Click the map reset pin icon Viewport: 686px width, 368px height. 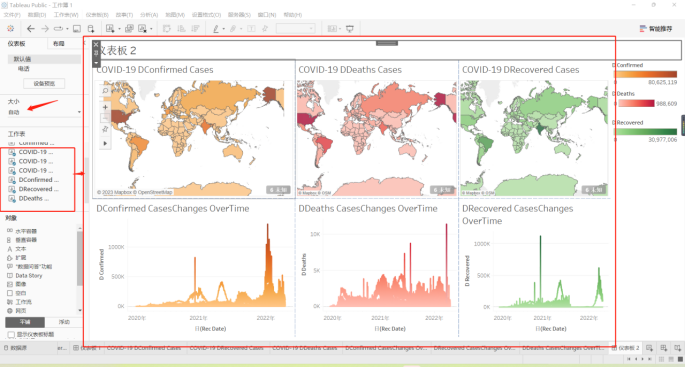click(105, 129)
